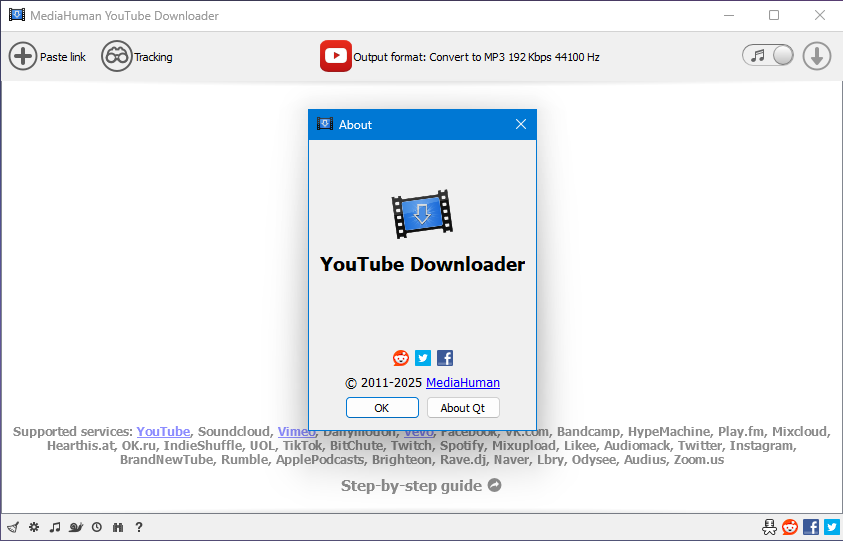Image resolution: width=843 pixels, height=541 pixels.
Task: Click the MediaHuman YouTube Downloader window title
Action: point(124,16)
